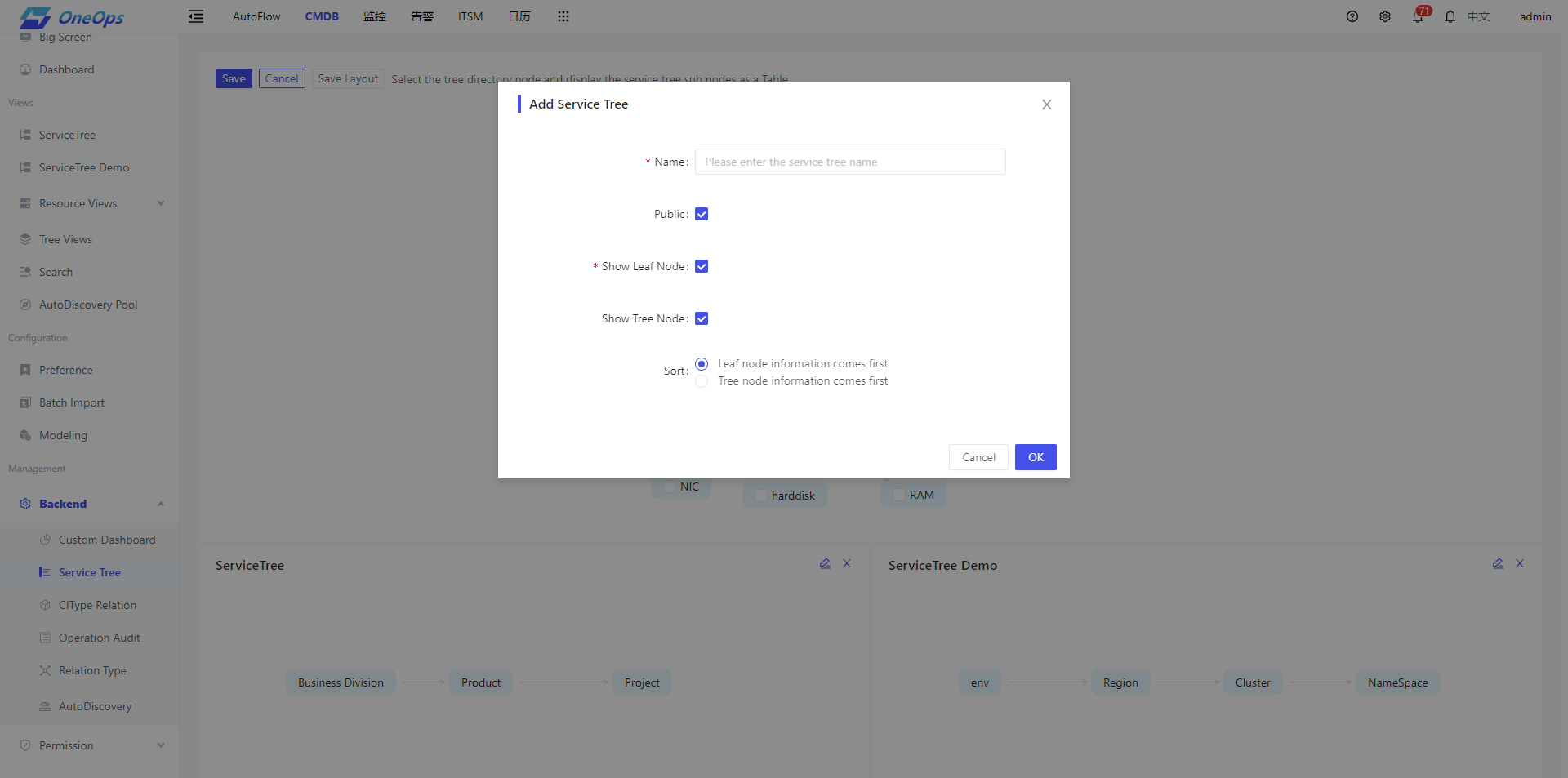
Task: Collapse the Backend menu chevron
Action: coord(161,504)
